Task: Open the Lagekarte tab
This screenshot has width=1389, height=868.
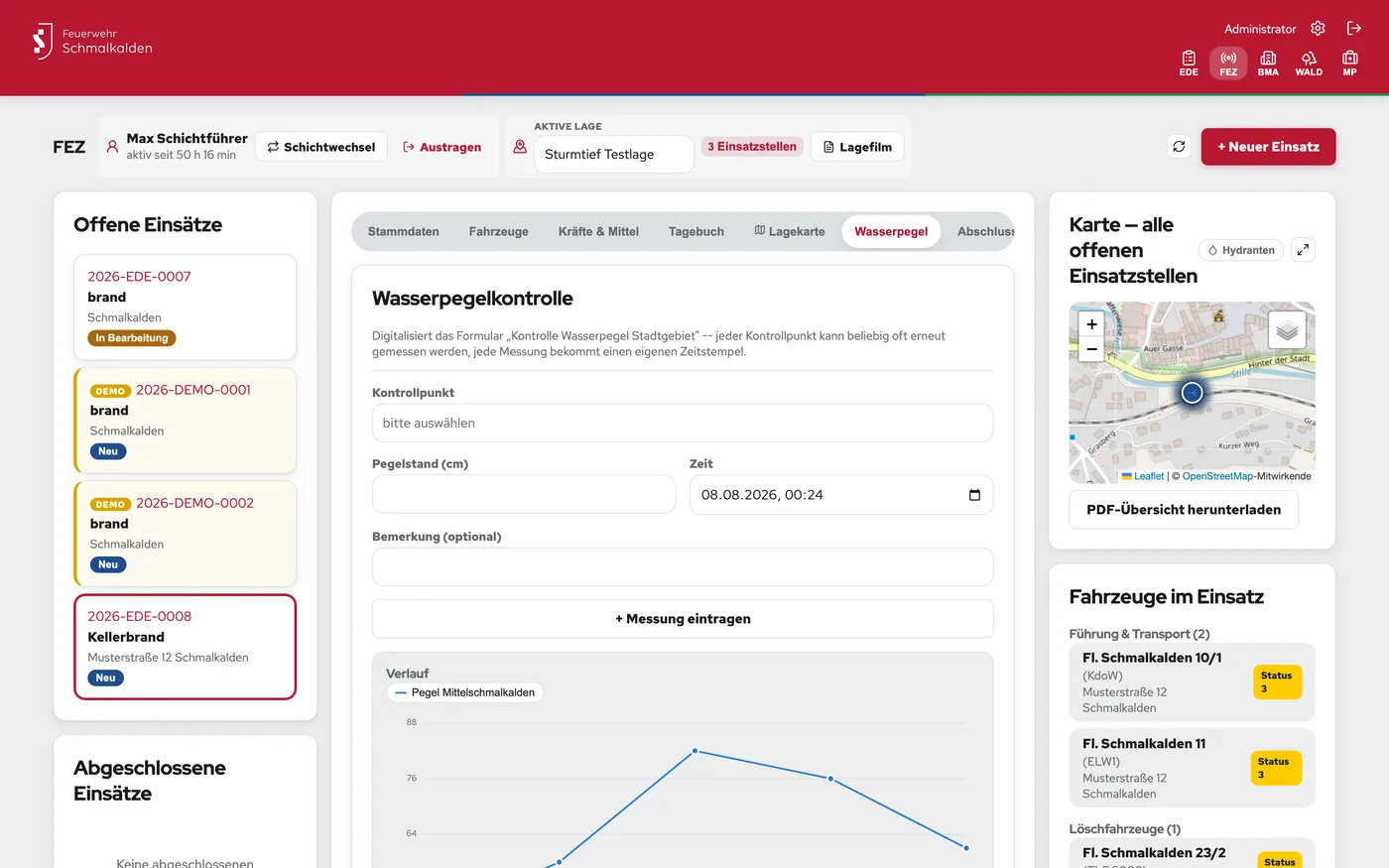Action: (790, 231)
